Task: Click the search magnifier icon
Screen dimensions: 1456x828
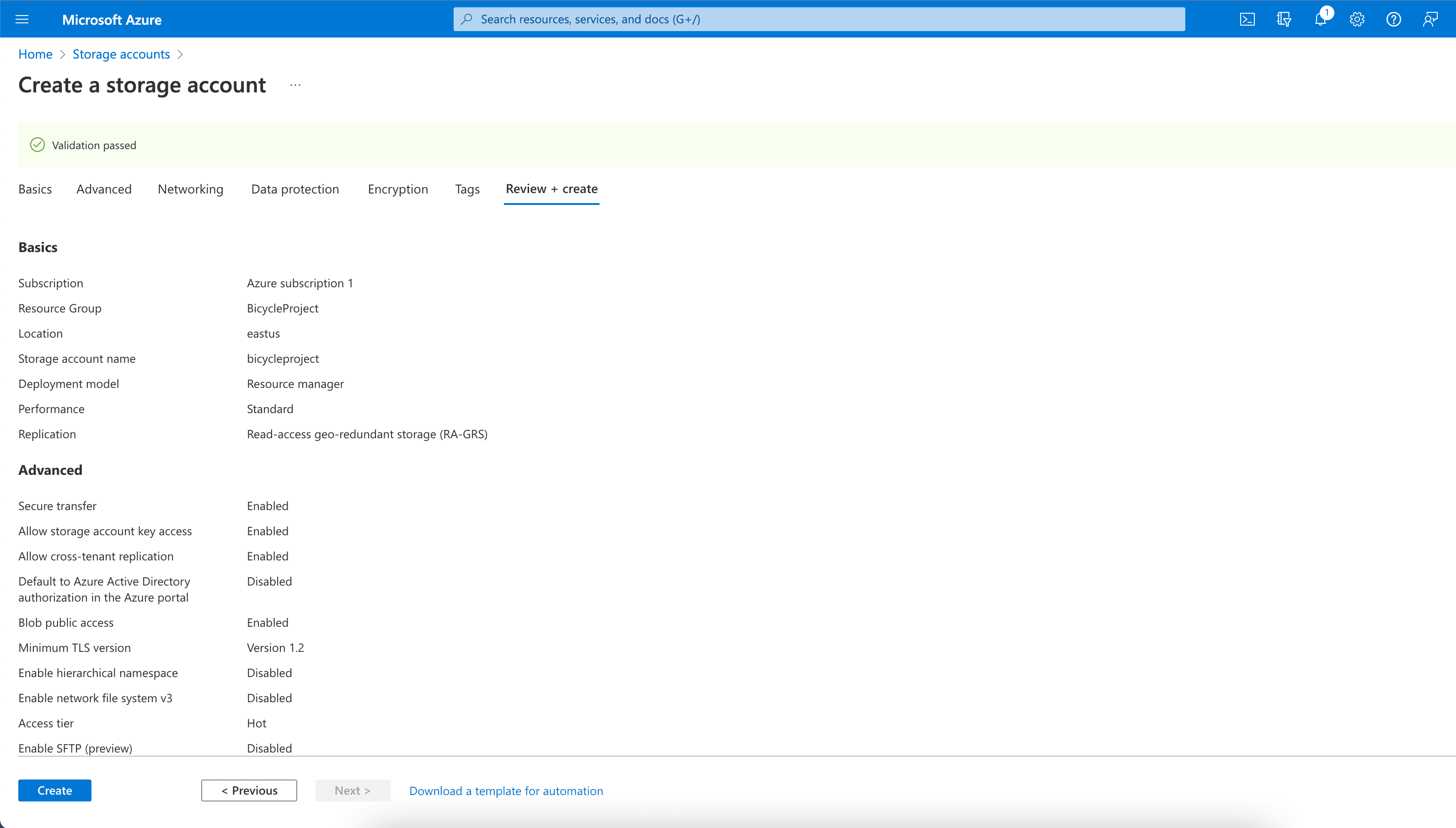Action: click(466, 19)
